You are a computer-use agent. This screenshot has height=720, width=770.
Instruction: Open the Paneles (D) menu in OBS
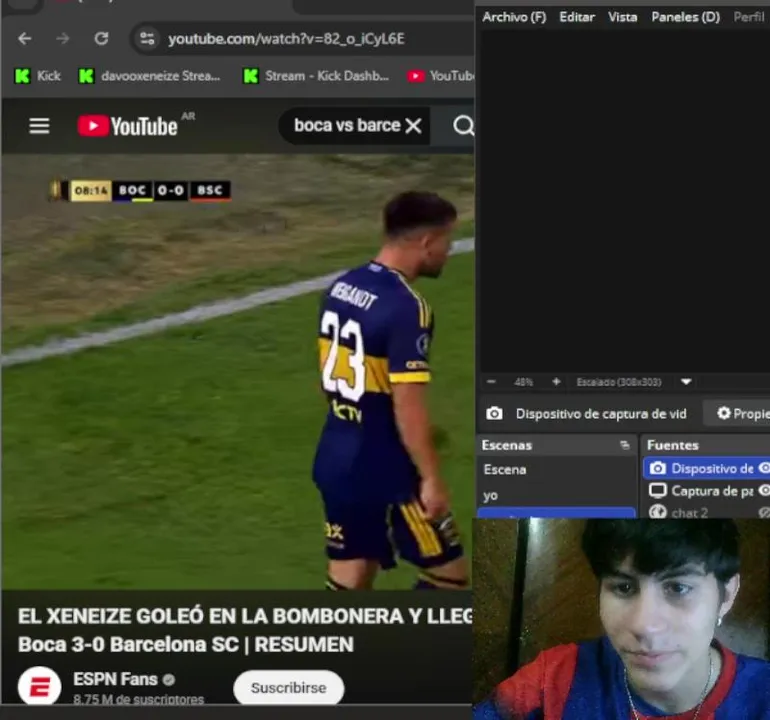pyautogui.click(x=686, y=17)
